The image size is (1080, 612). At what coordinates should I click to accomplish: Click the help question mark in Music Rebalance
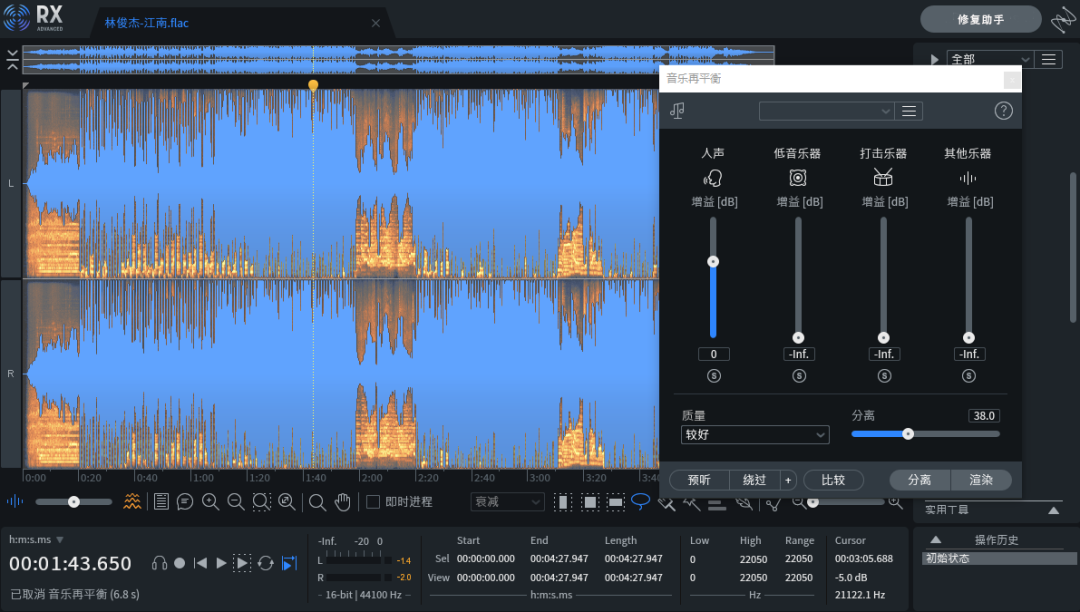(1003, 110)
